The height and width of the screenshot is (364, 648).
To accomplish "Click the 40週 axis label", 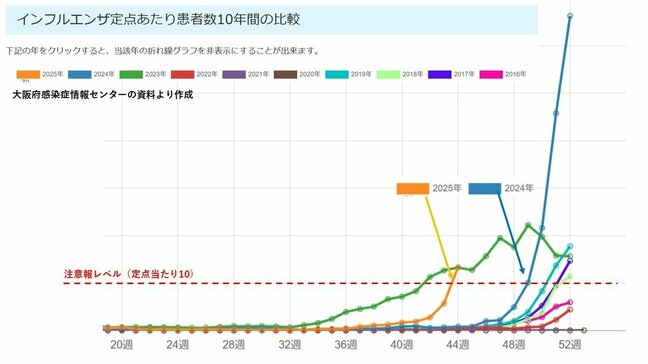I will point(402,344).
